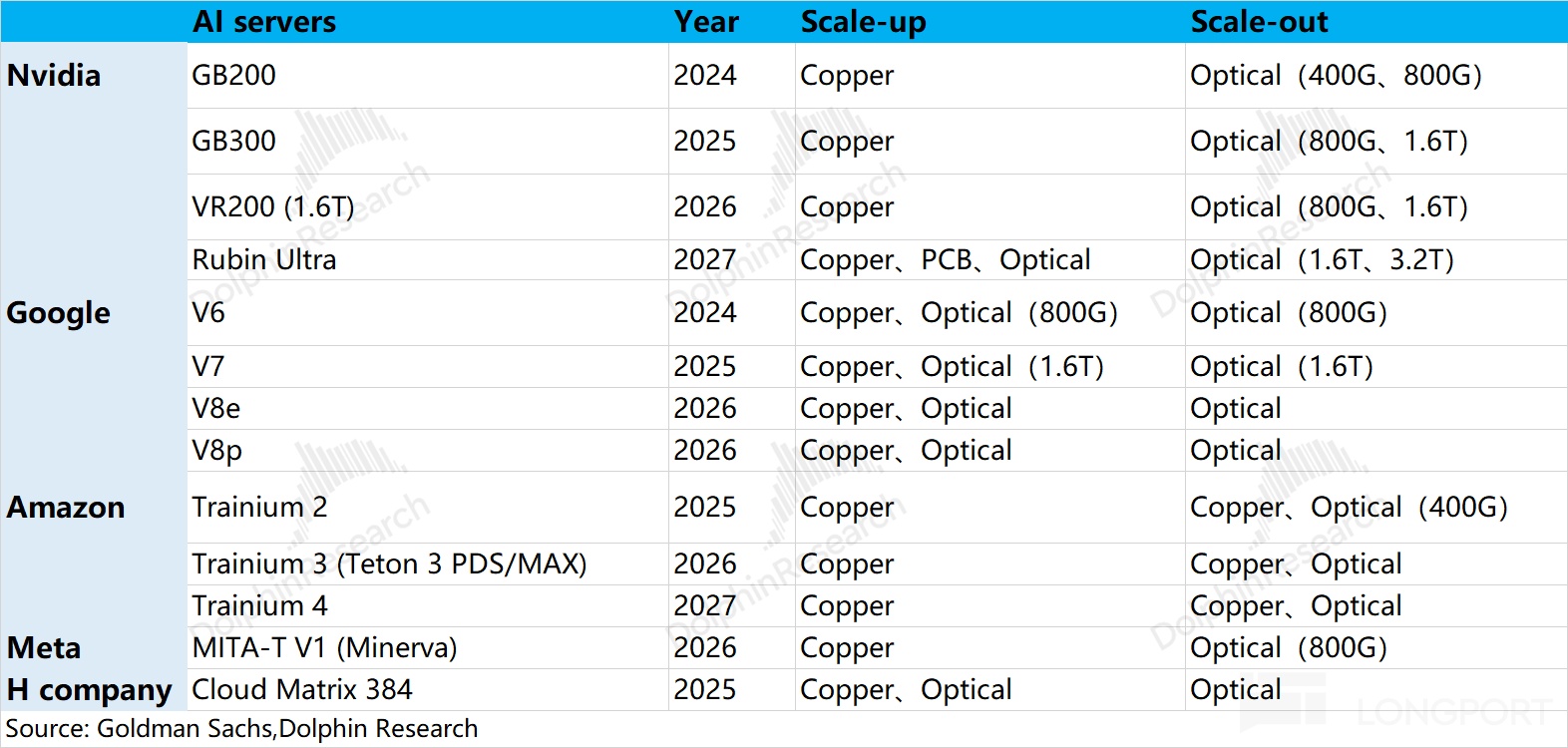Image resolution: width=1568 pixels, height=748 pixels.
Task: Select the Meta row label
Action: coord(44,648)
